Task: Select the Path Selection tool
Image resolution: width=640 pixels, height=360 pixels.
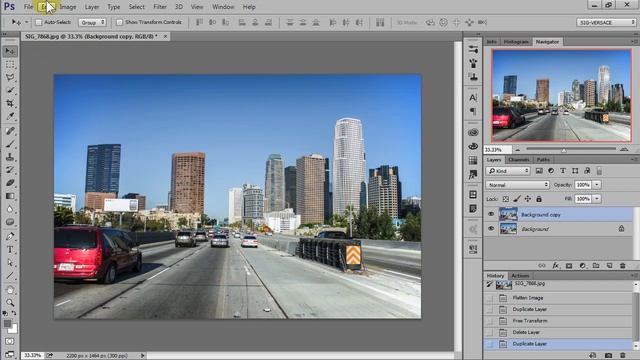Action: [10, 262]
